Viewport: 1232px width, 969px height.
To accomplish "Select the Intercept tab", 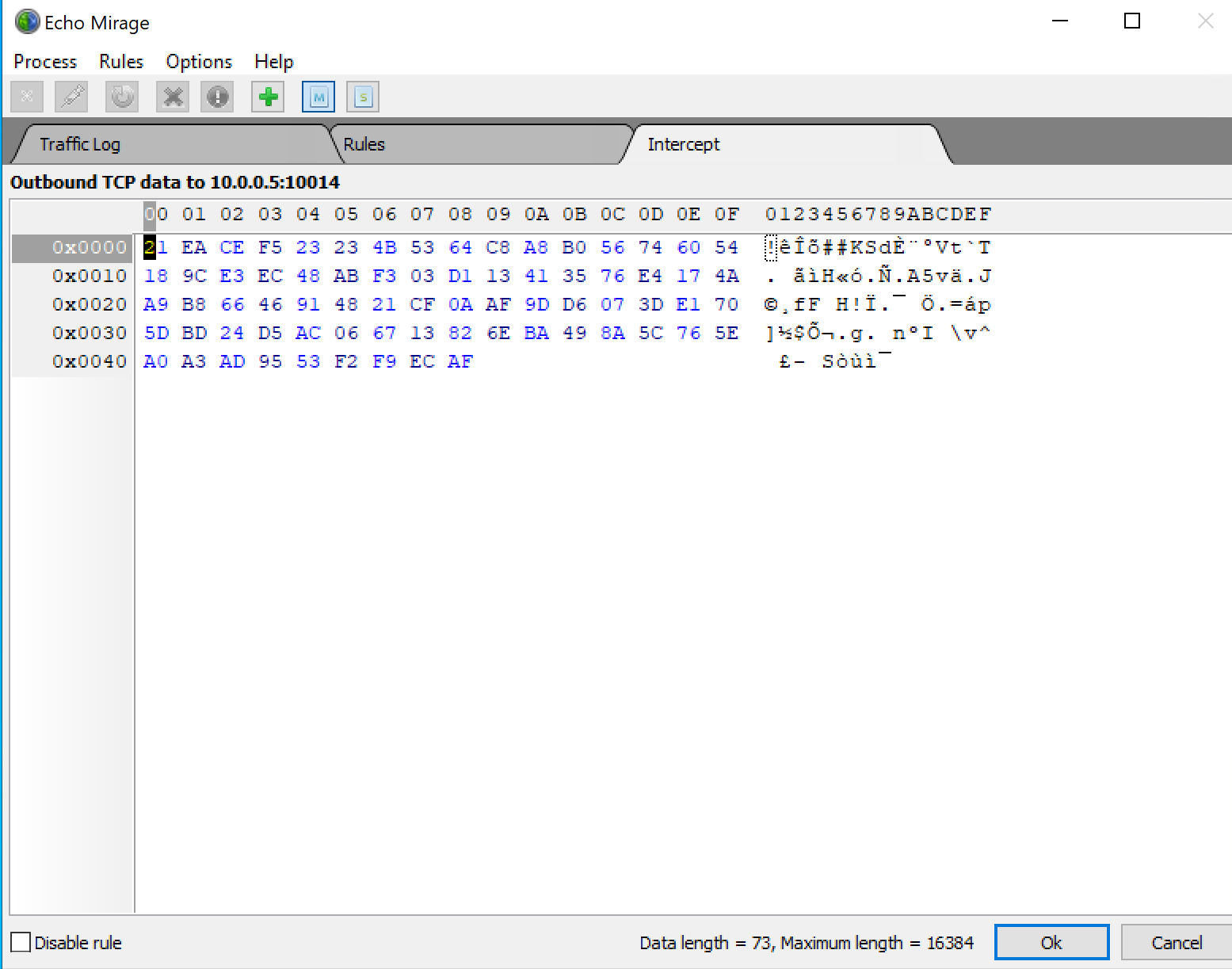I will (x=683, y=144).
